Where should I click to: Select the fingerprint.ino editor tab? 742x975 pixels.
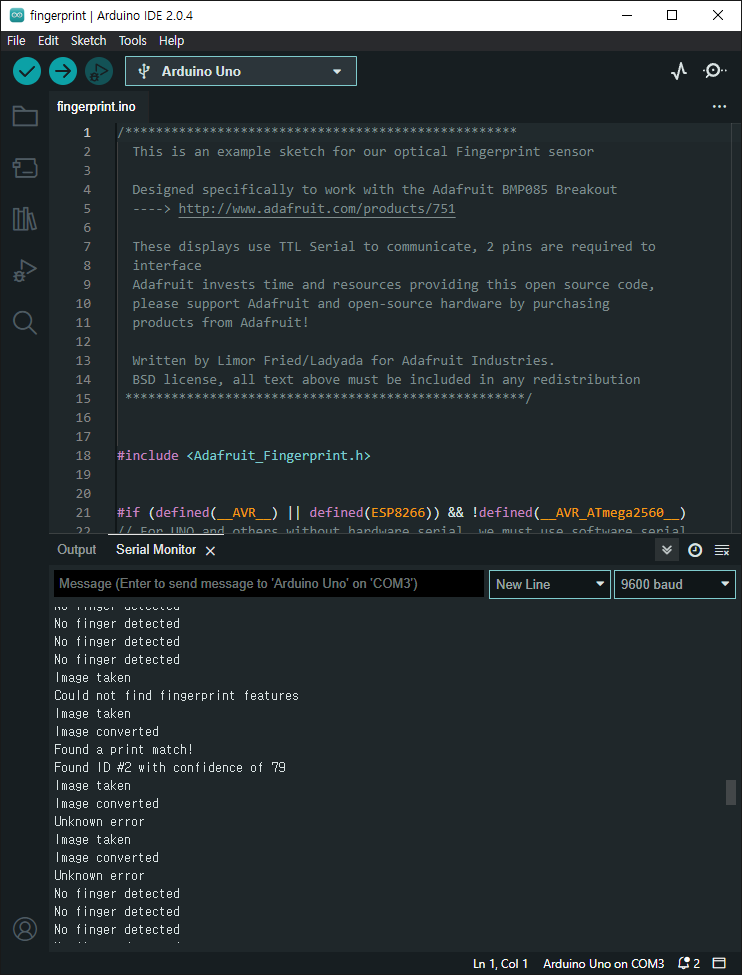click(x=96, y=107)
